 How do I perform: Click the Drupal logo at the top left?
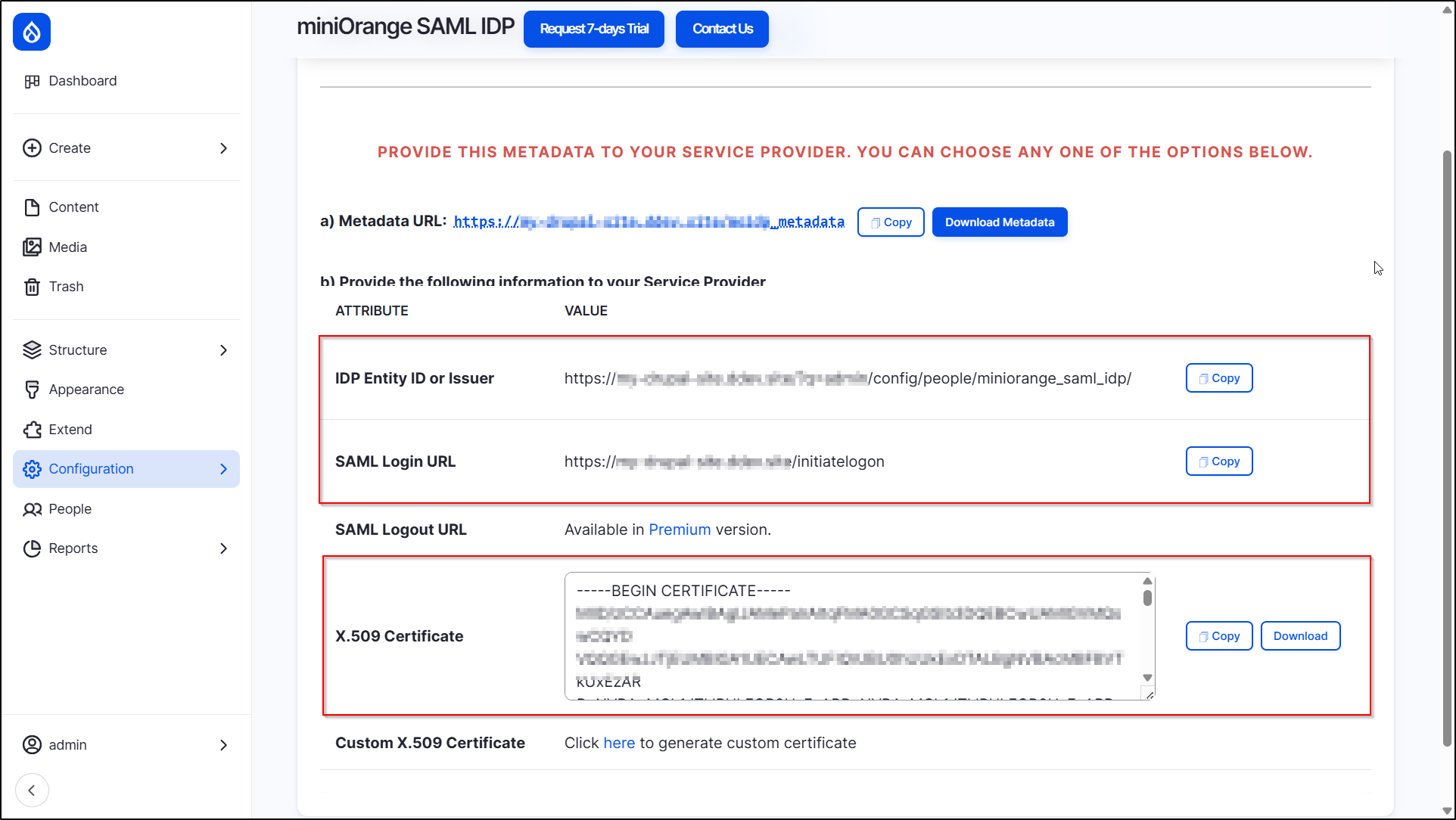click(31, 32)
